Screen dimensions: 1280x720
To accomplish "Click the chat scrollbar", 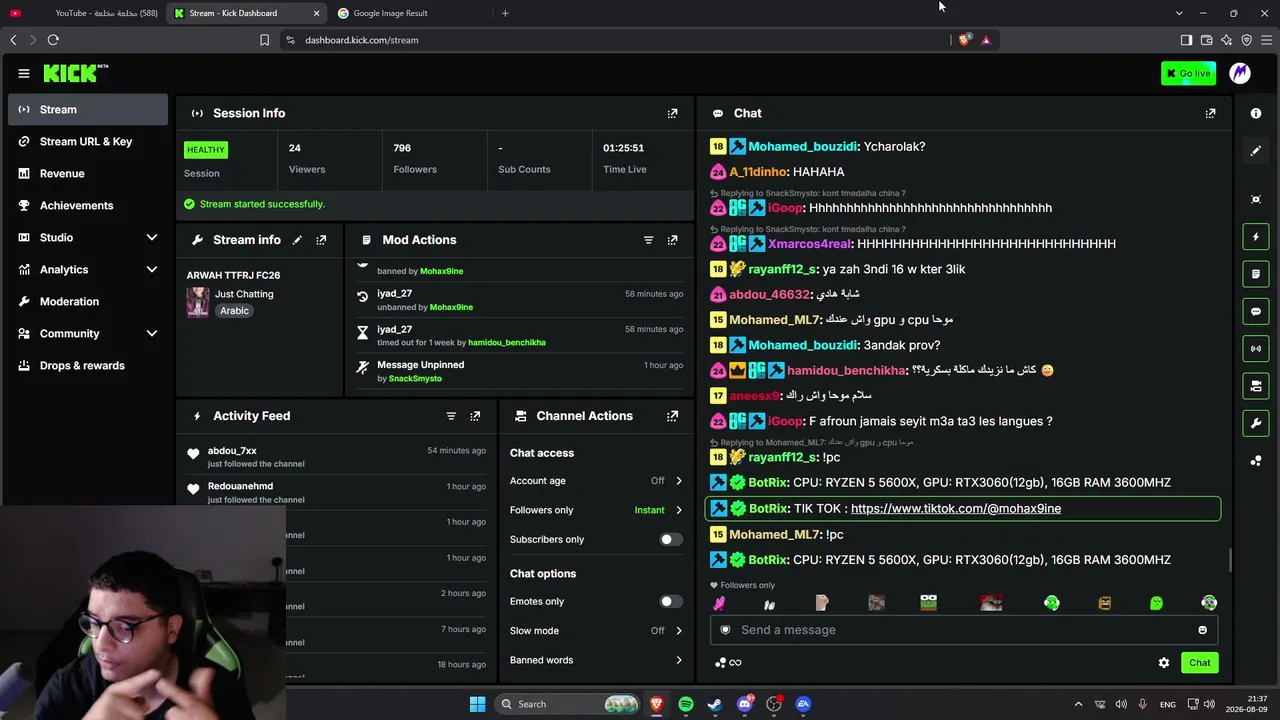I will tap(1231, 561).
